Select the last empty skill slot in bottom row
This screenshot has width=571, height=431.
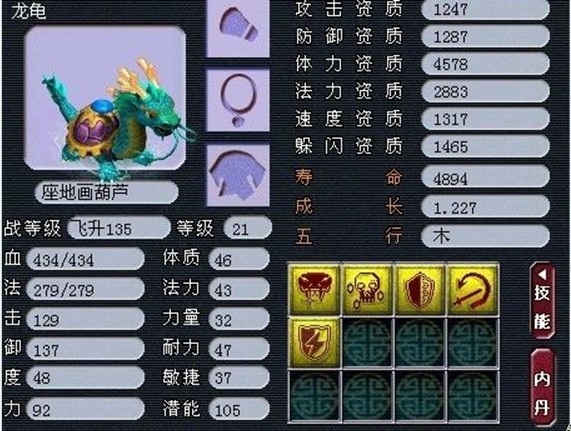click(x=472, y=396)
